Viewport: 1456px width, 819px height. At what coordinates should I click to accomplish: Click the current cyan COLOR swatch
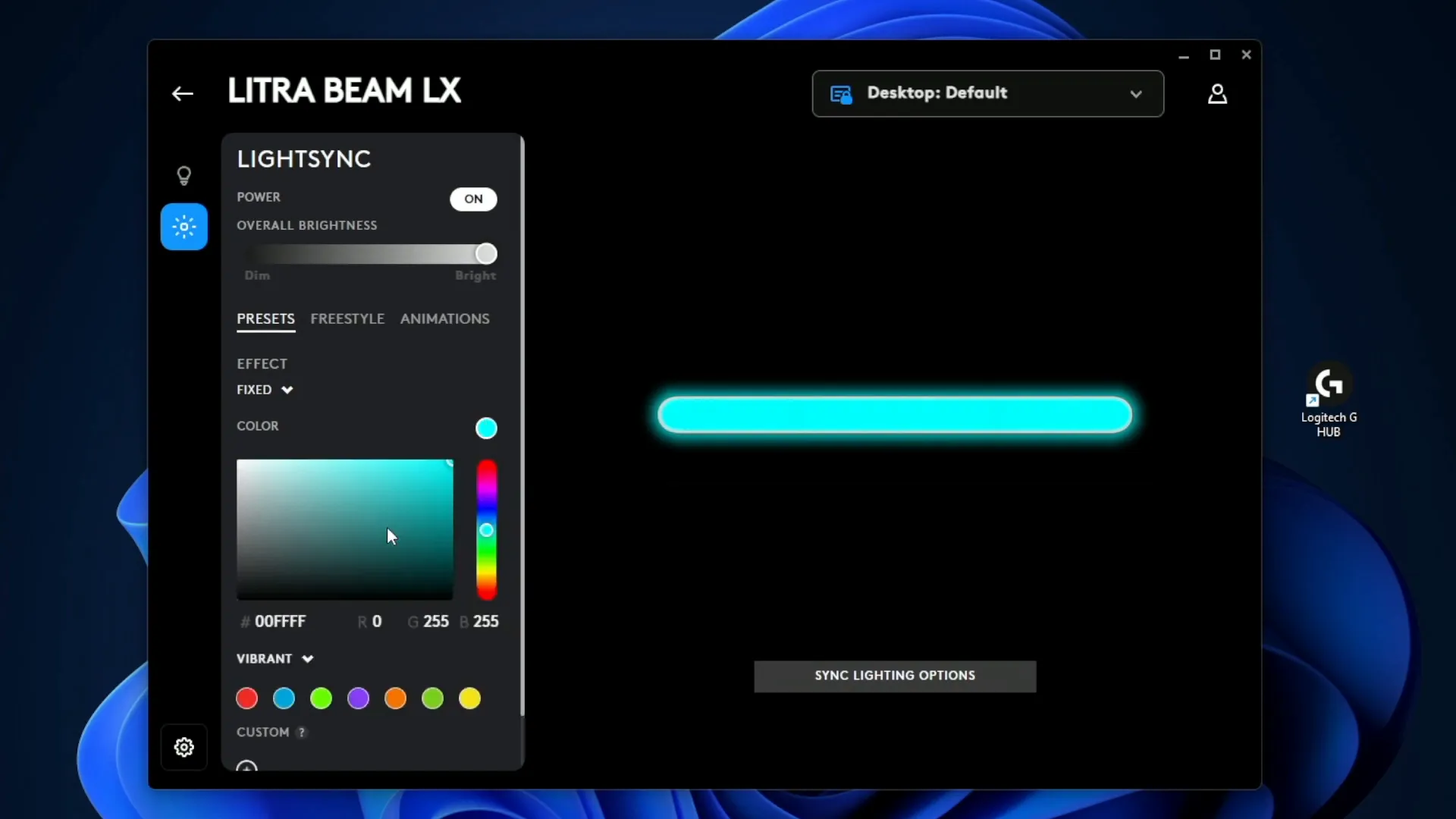[x=486, y=428]
